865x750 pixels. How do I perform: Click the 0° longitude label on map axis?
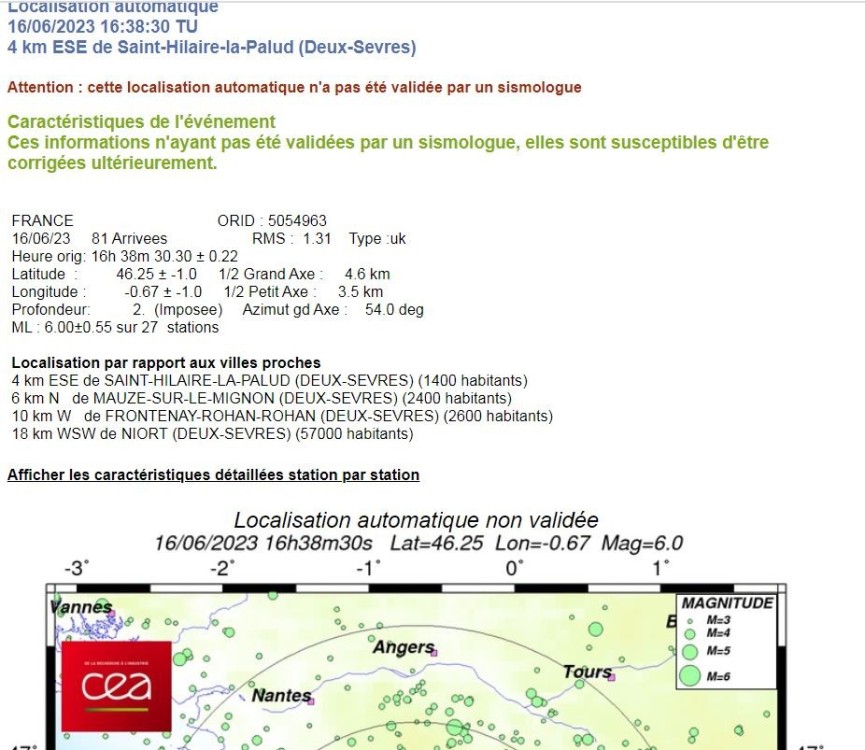(x=514, y=568)
